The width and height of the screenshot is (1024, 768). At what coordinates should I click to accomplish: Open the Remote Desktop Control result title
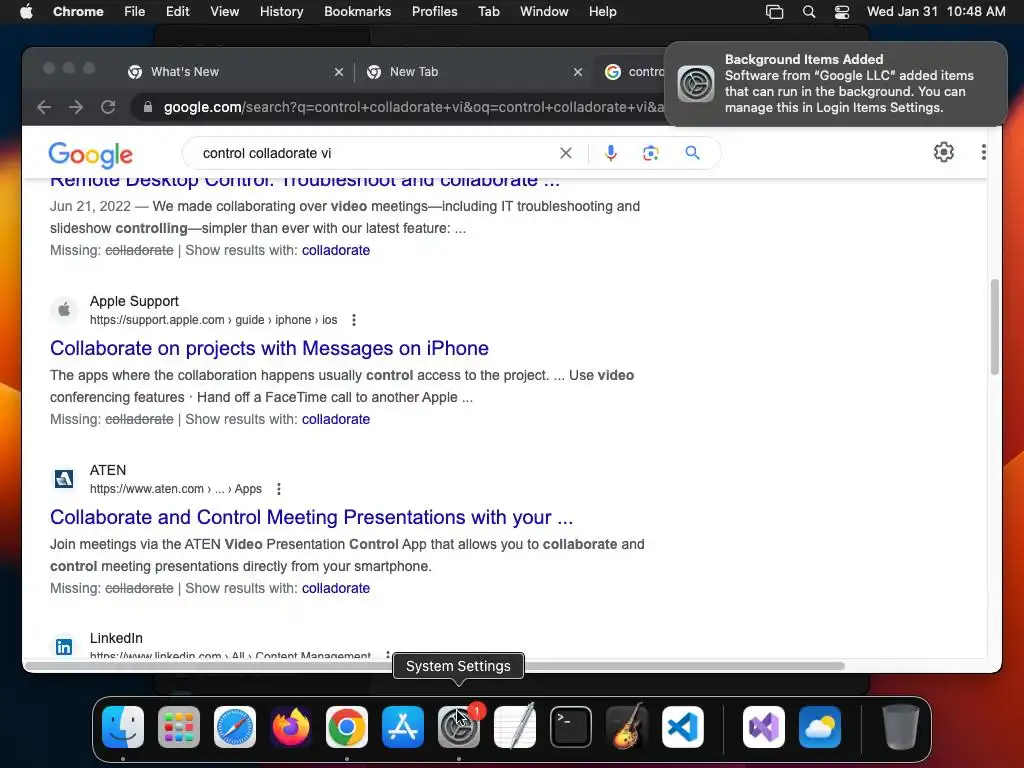pyautogui.click(x=305, y=181)
